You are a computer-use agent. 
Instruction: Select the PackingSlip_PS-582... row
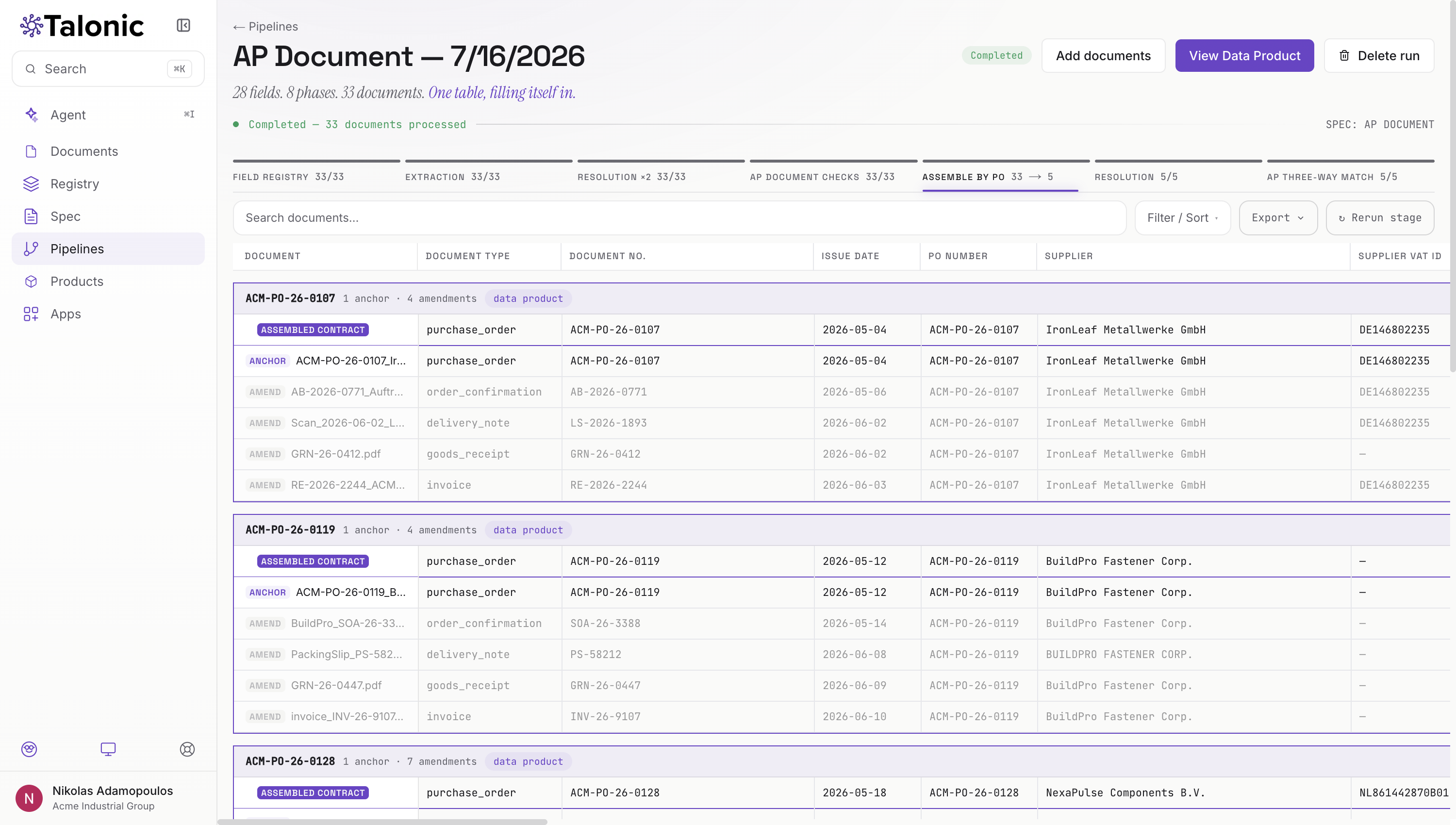click(x=841, y=655)
